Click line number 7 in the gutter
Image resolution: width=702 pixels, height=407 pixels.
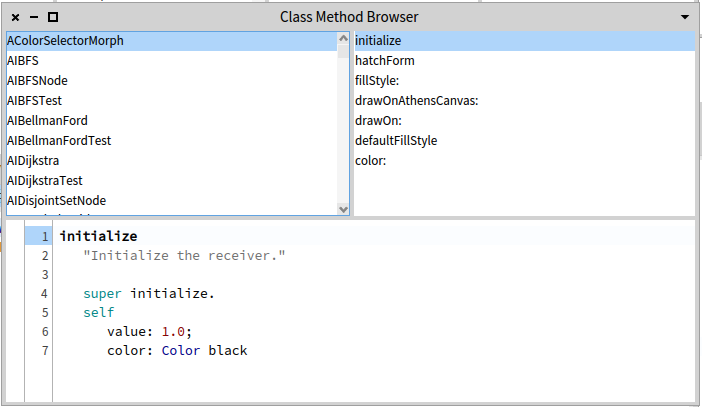45,351
